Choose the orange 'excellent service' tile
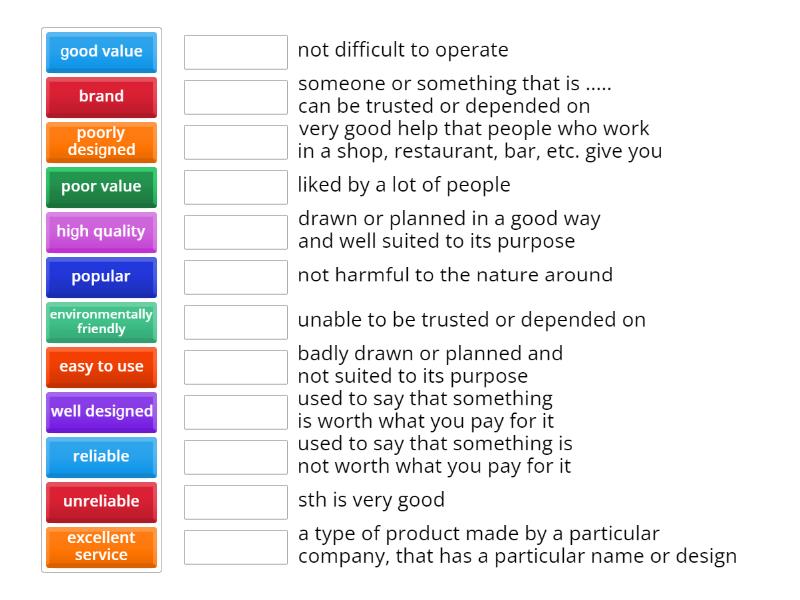Screen dimensions: 800x600 tap(101, 547)
